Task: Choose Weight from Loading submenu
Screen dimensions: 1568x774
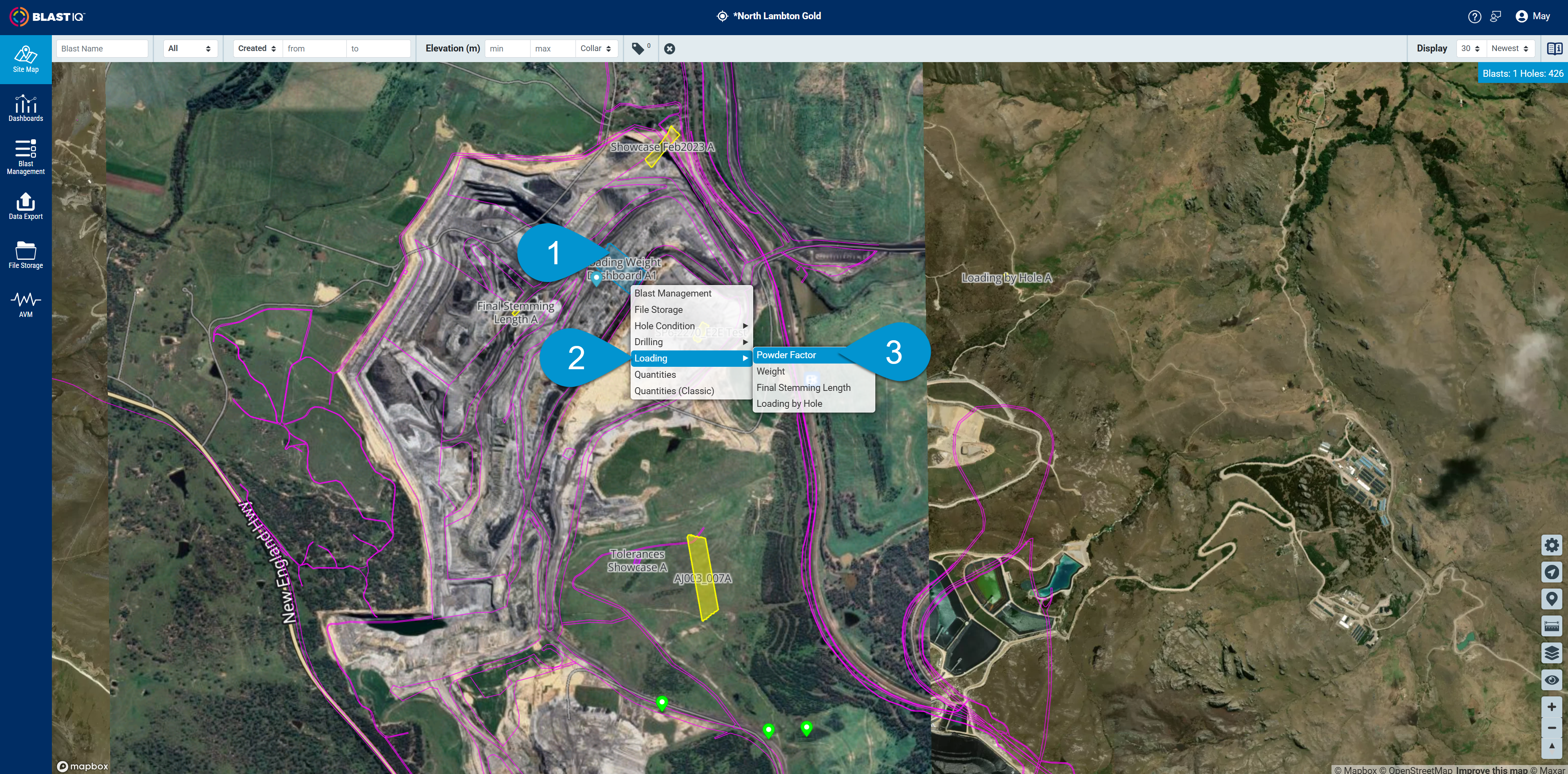Action: pos(814,371)
